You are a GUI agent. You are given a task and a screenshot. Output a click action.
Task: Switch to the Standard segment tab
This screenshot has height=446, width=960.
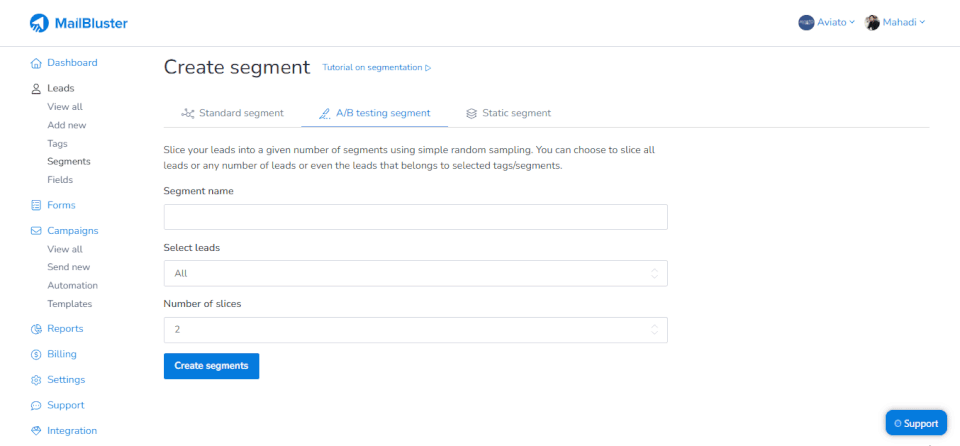(x=232, y=113)
